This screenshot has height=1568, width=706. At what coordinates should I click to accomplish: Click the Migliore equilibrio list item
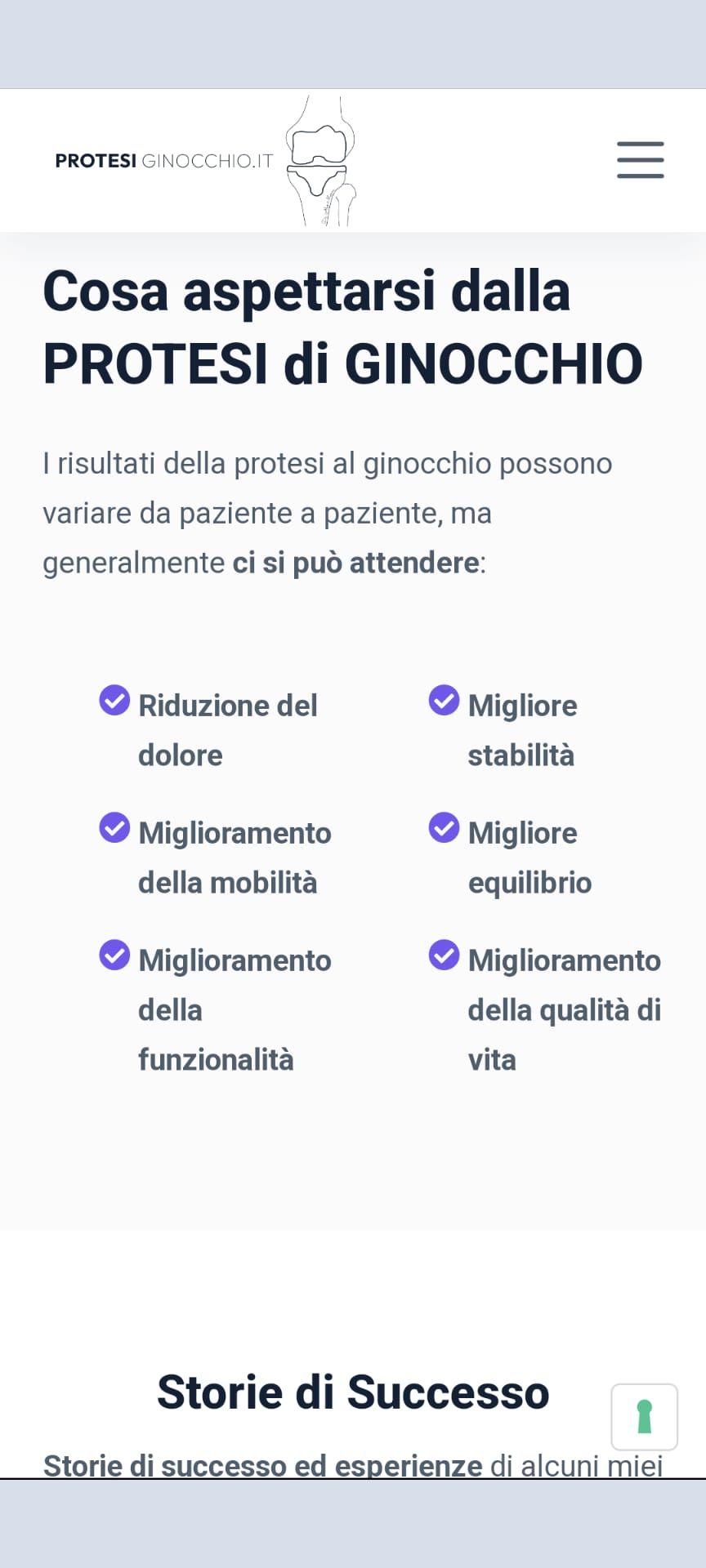point(529,857)
